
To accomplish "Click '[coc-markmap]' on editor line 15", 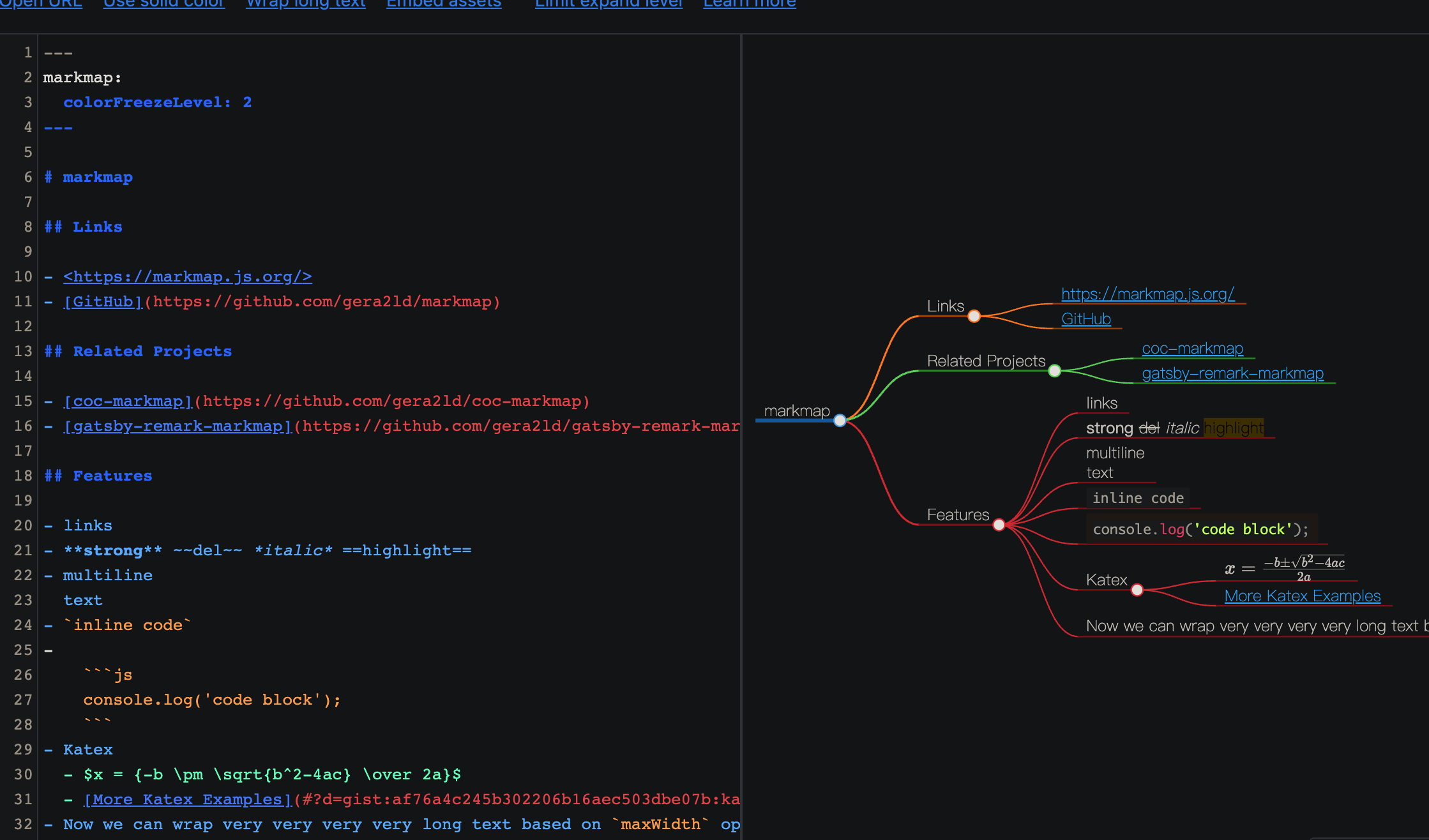I will tap(128, 401).
